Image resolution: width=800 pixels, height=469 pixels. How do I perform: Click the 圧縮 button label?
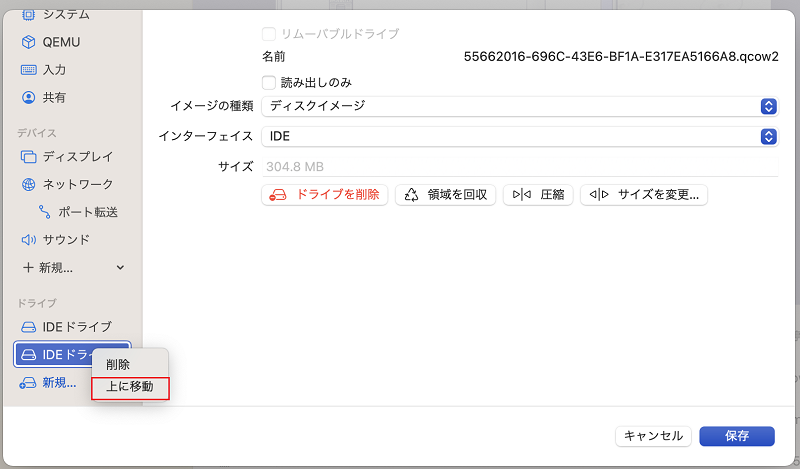pyautogui.click(x=552, y=194)
